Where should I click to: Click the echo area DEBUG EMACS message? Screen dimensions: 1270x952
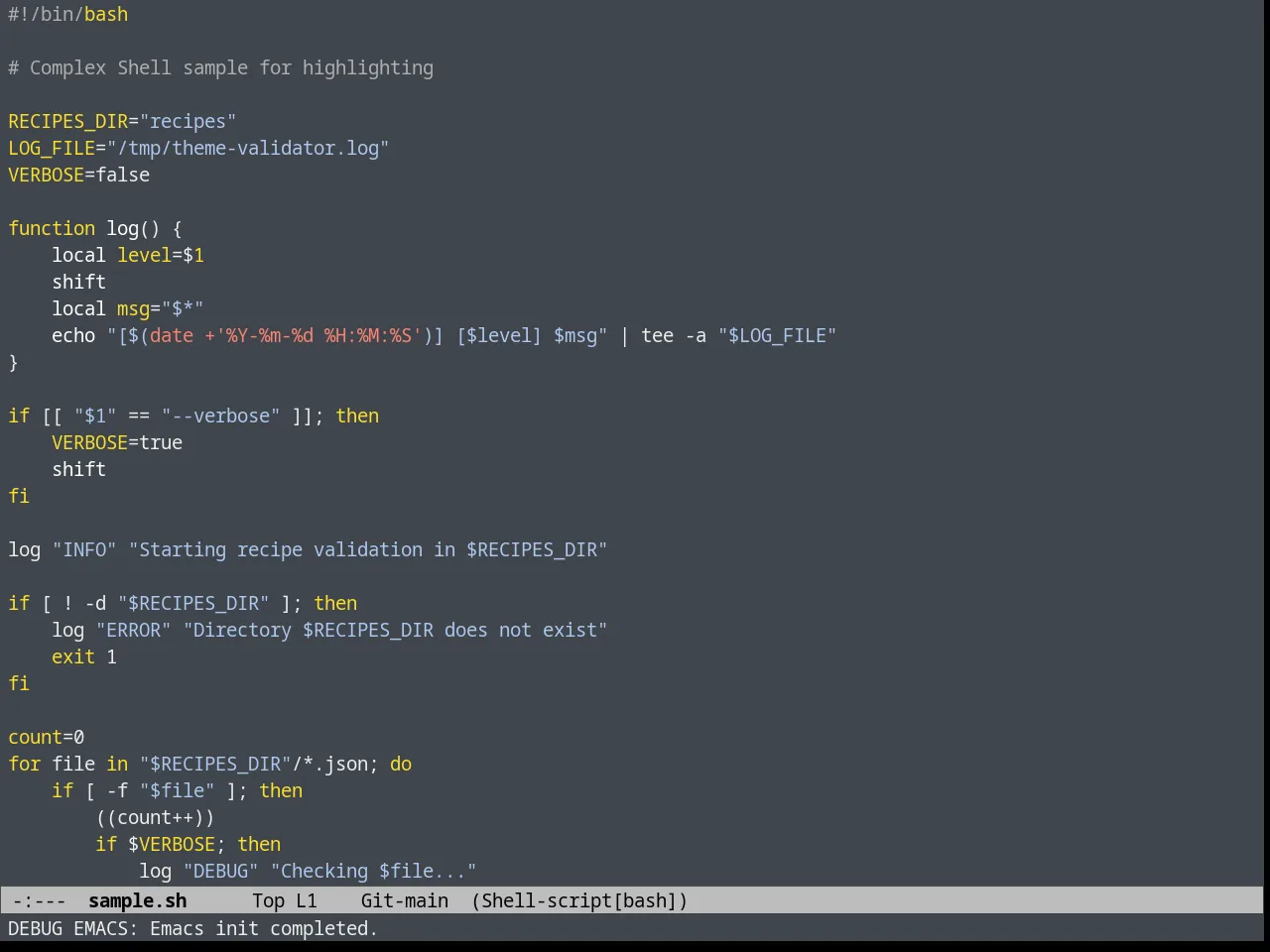(192, 928)
